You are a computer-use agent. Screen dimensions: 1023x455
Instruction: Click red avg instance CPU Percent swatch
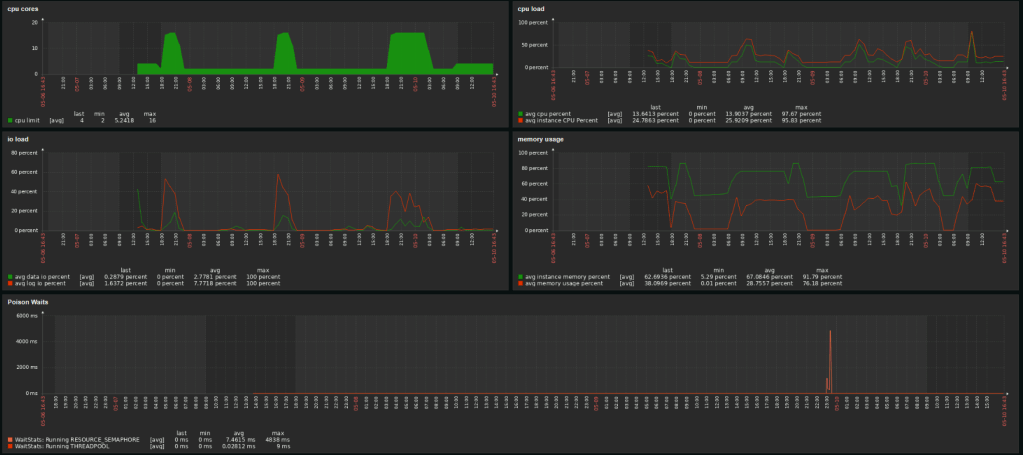[521, 120]
